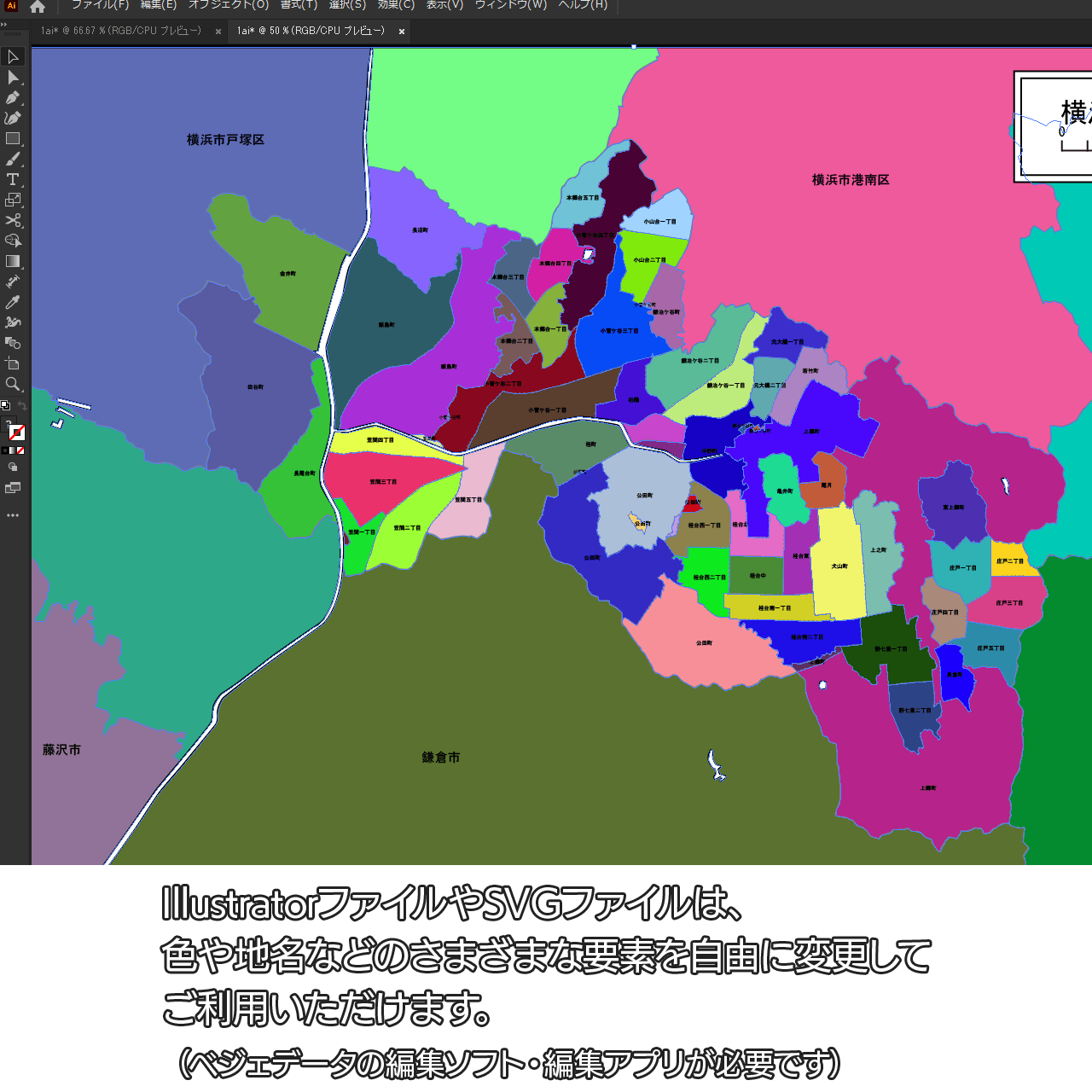Expand the toolbar with double chevron
The image size is (1092, 1092).
4,25
